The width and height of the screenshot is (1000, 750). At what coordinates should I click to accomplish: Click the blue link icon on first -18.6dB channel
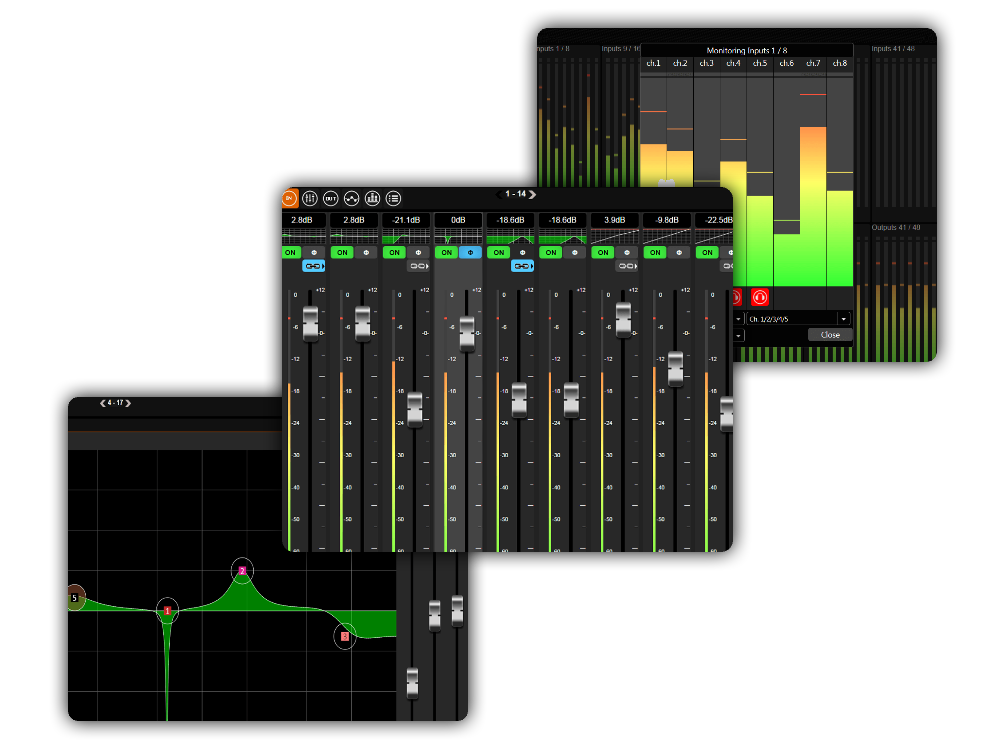click(522, 266)
